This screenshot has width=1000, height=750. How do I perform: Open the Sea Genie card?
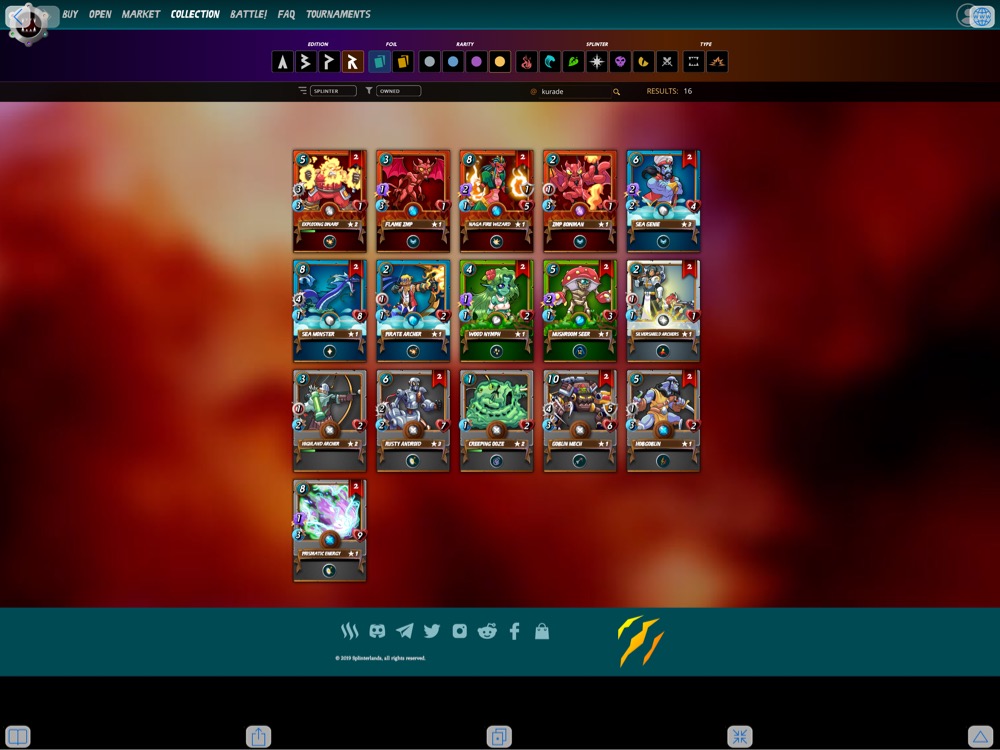(663, 200)
